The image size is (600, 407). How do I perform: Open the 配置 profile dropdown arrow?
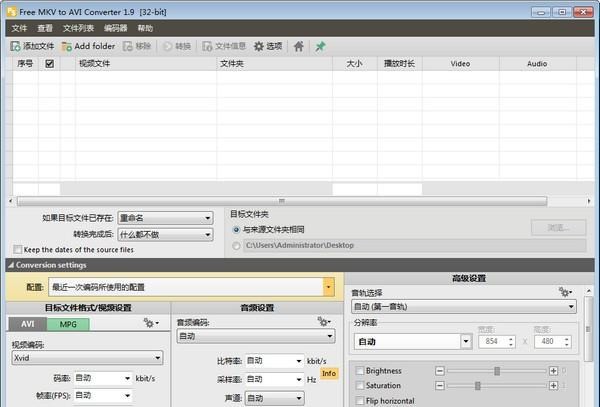[328, 287]
